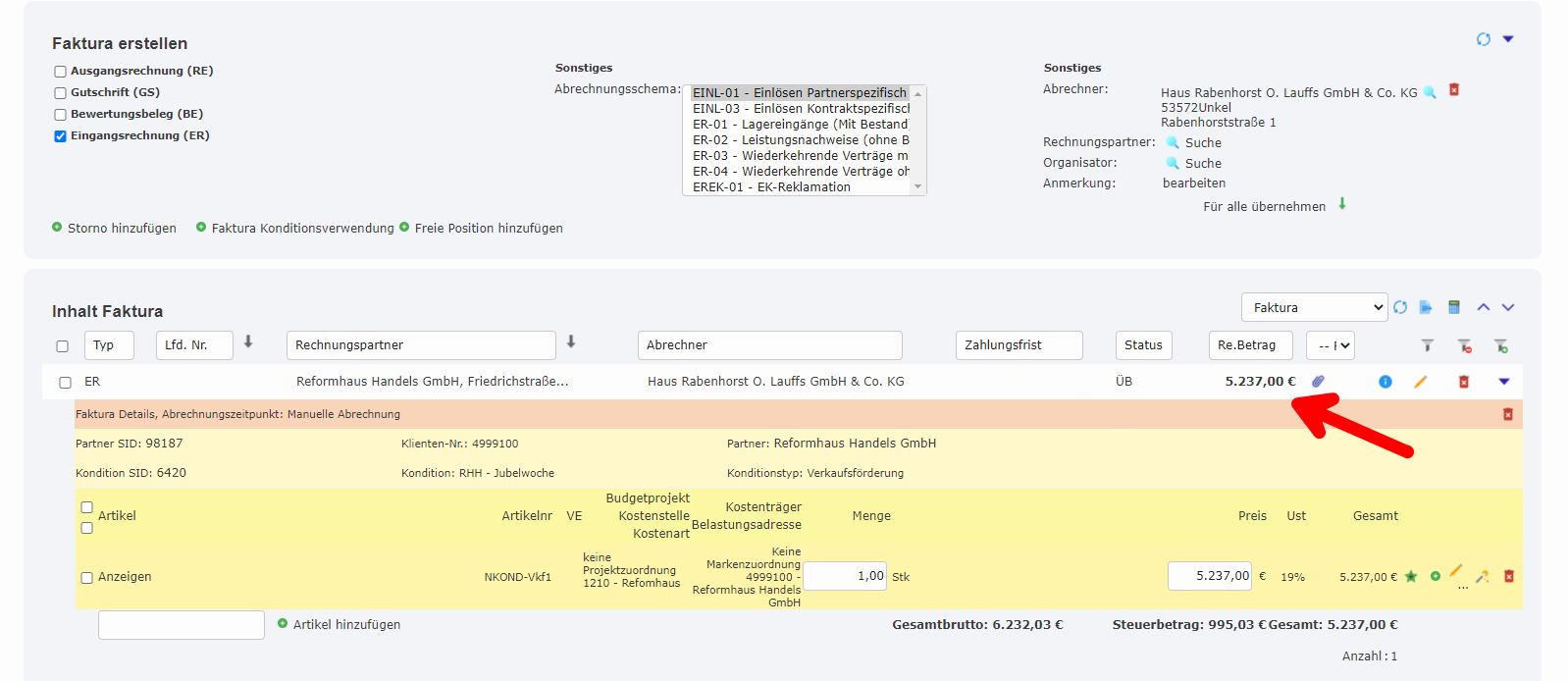Refresh the Inhalt Faktura list
Viewport: 1568px width, 681px height.
click(x=1400, y=307)
